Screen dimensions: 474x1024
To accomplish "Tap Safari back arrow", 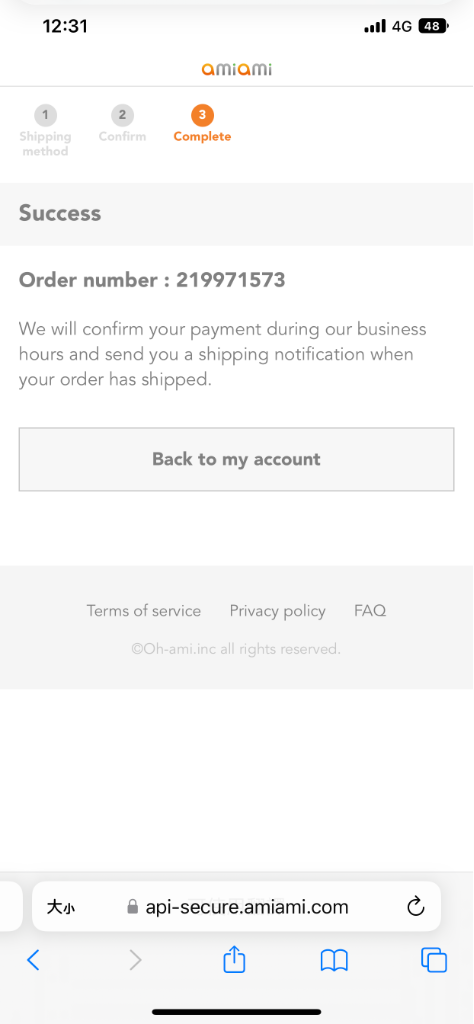I will (33, 959).
